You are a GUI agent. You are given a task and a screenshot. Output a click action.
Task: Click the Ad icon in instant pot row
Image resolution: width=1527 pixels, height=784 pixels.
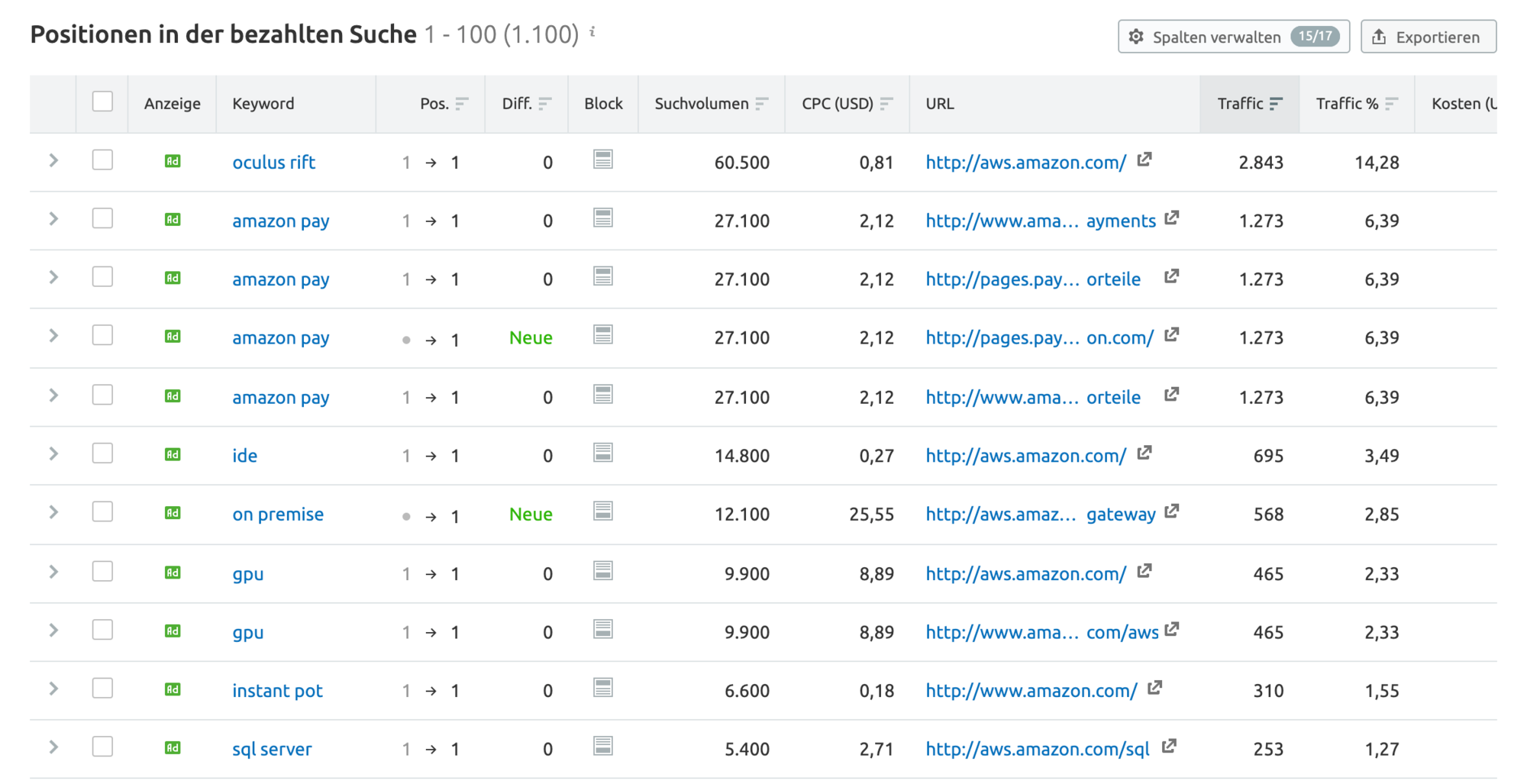tap(173, 689)
